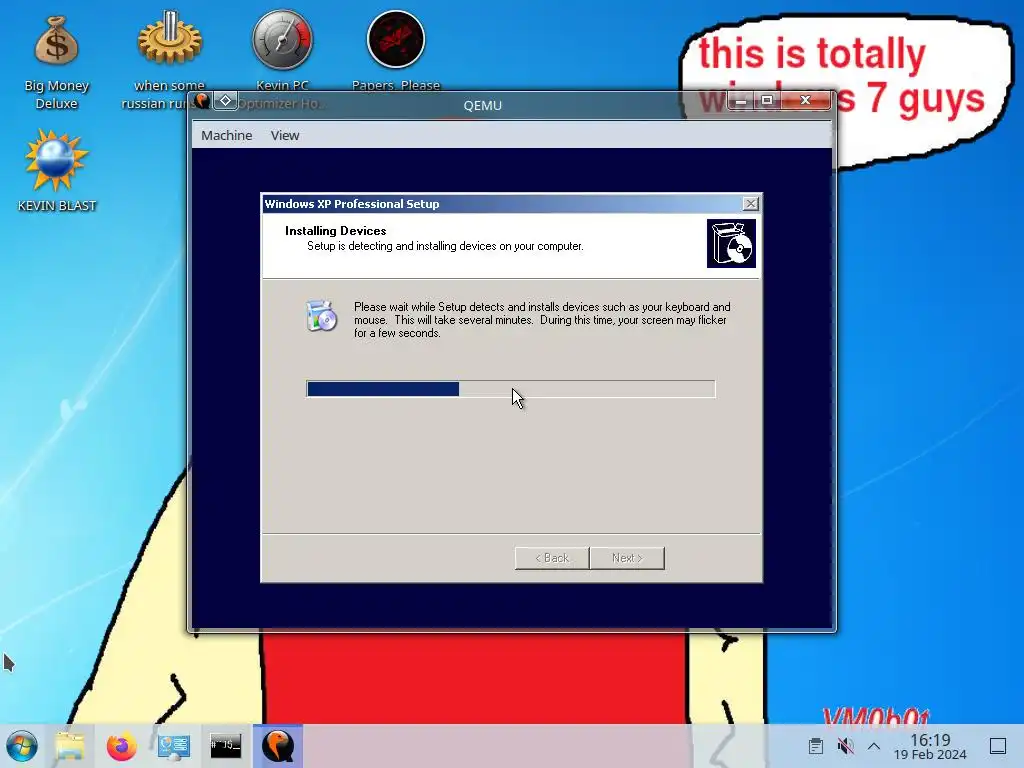Launch Firefox from the taskbar

coord(121,746)
